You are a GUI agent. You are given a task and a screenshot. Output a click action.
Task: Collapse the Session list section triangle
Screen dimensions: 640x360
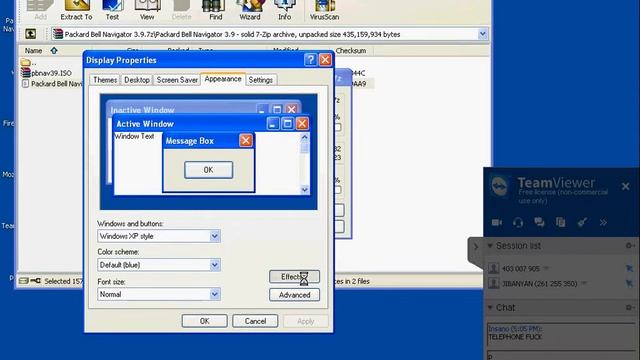[490, 246]
